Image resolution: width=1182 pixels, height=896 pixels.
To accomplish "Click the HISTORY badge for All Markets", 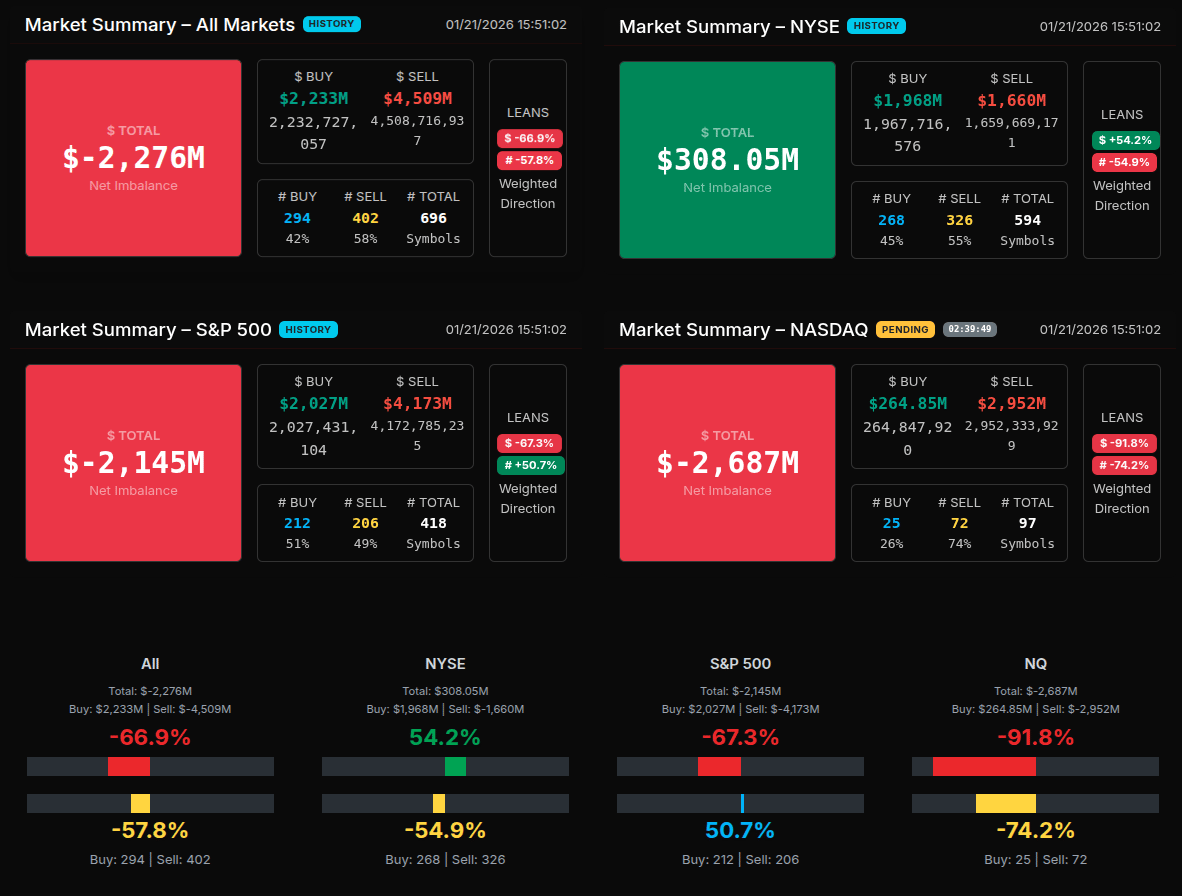I will (x=332, y=24).
